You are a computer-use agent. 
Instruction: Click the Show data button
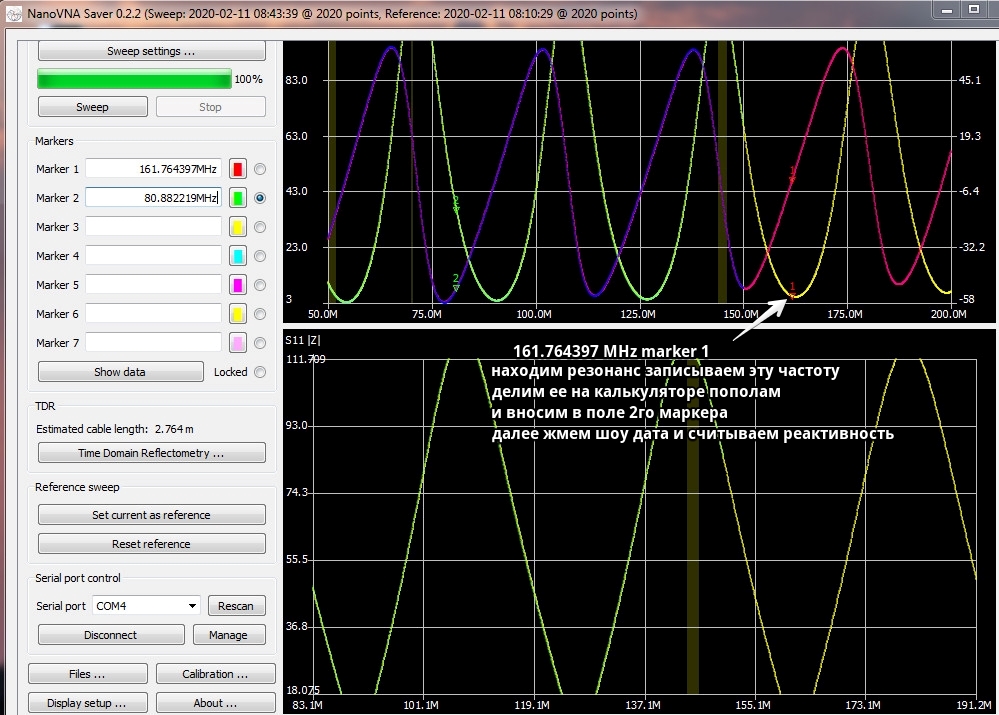tap(120, 372)
